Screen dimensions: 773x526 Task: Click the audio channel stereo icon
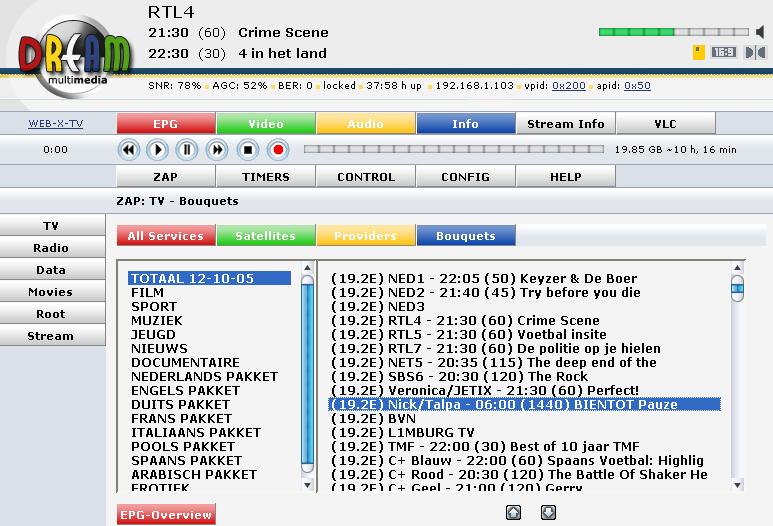755,52
